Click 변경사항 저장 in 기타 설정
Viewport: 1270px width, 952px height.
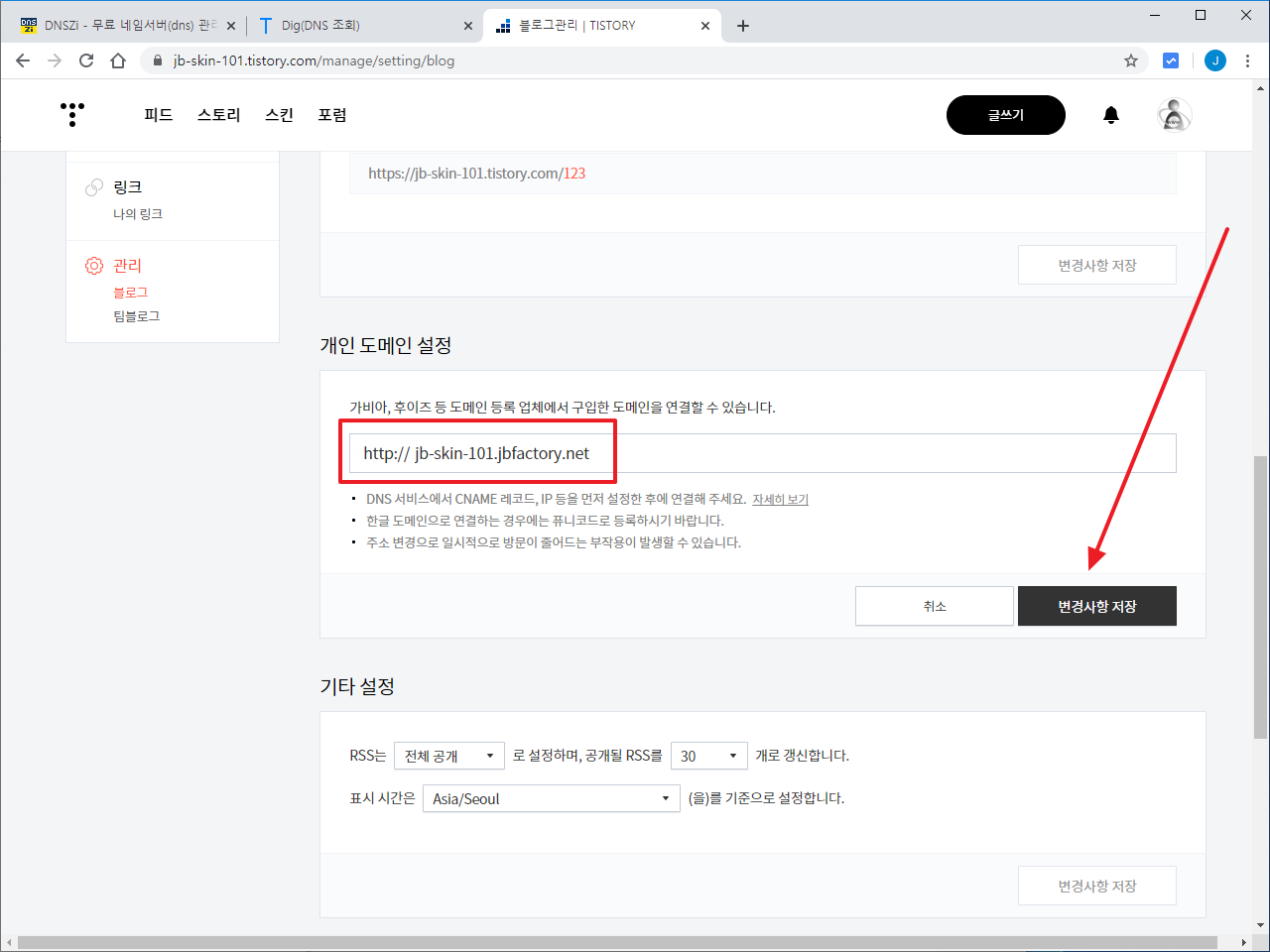pos(1097,886)
